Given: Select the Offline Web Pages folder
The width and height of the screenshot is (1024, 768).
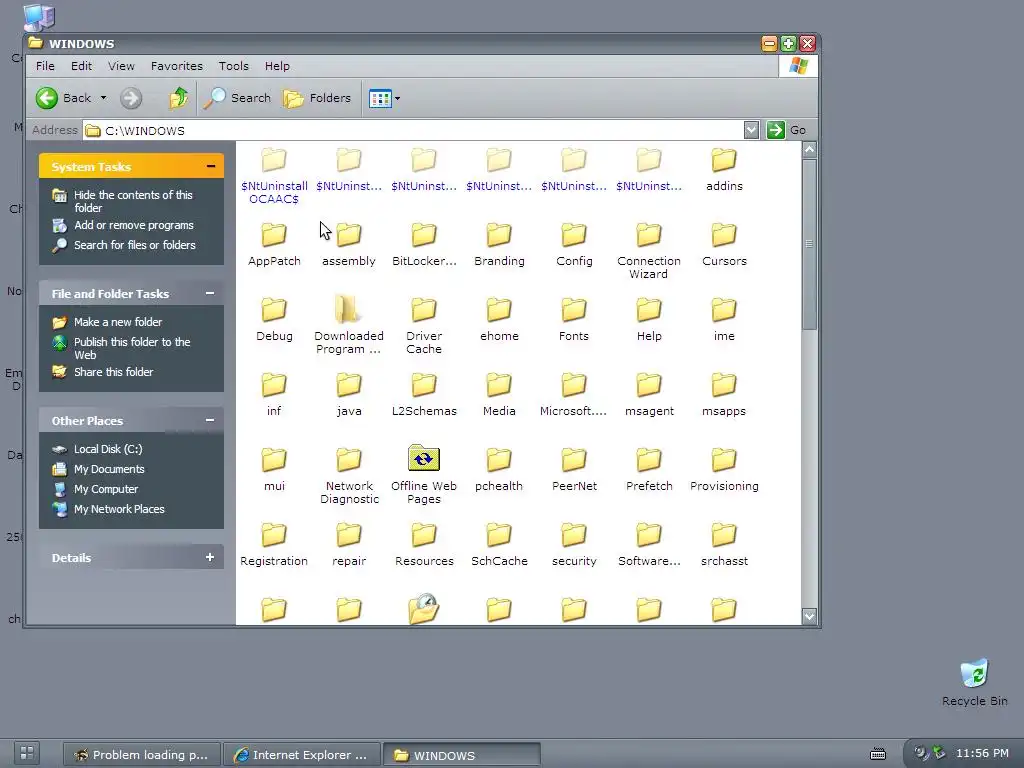Looking at the screenshot, I should click(424, 475).
